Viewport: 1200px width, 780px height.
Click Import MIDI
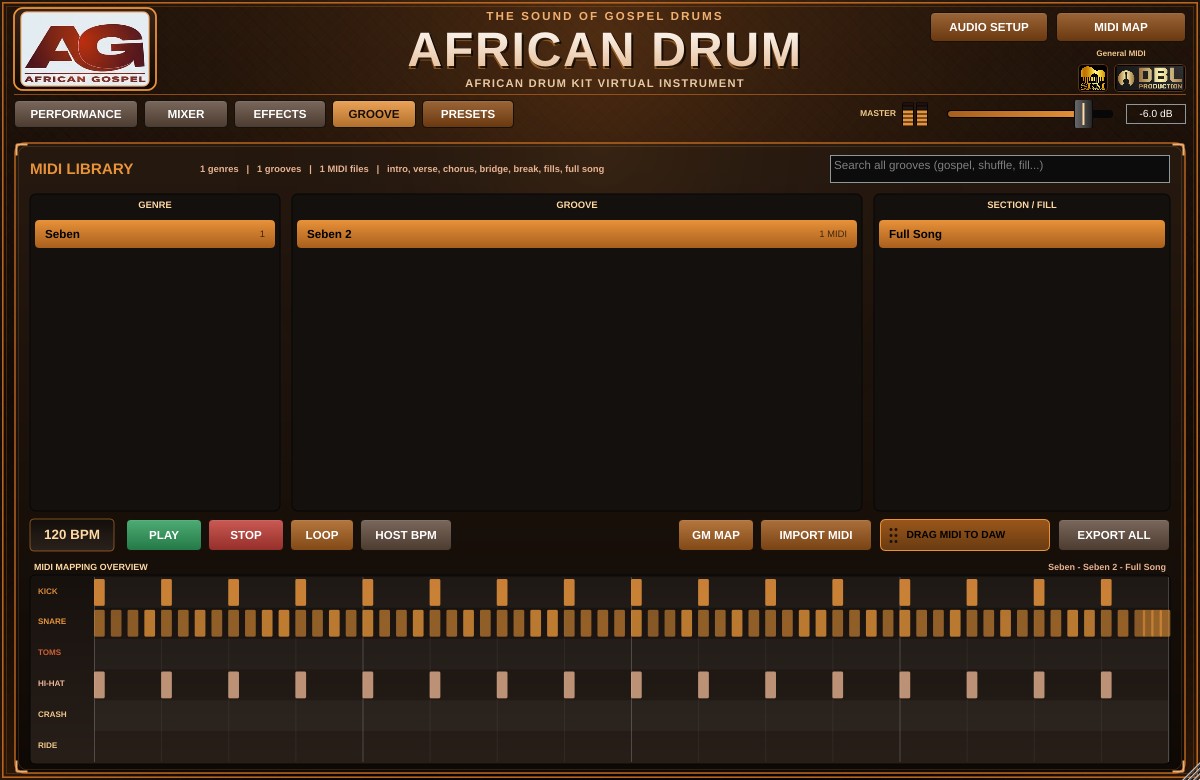[x=816, y=535]
